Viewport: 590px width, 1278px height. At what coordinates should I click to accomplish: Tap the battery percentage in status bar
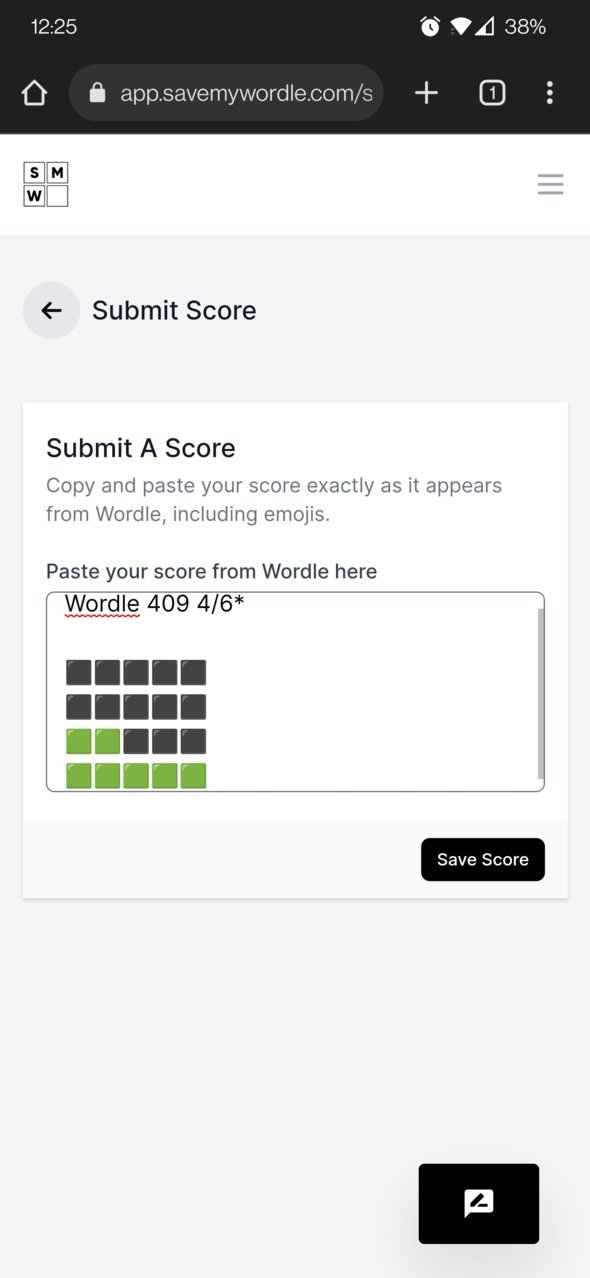(525, 27)
